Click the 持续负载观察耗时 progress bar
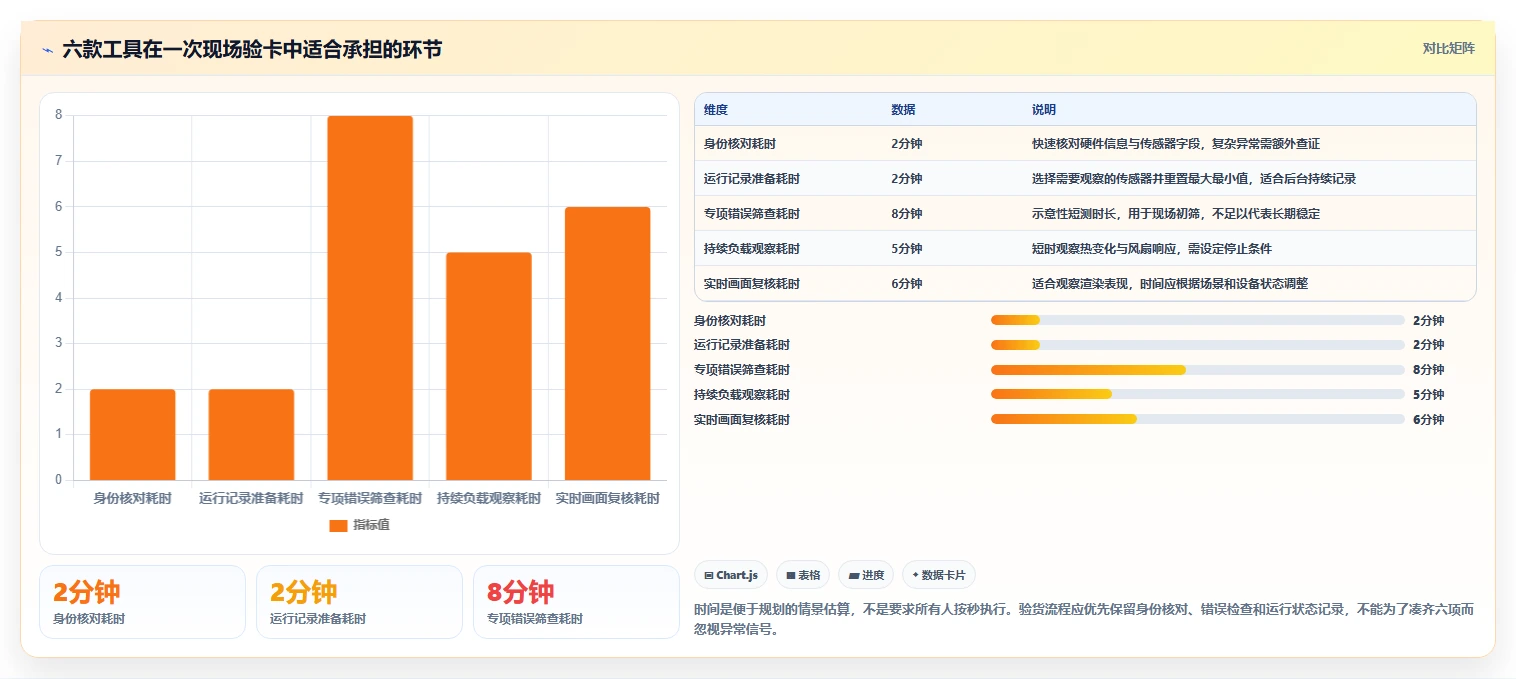 [x=1198, y=394]
